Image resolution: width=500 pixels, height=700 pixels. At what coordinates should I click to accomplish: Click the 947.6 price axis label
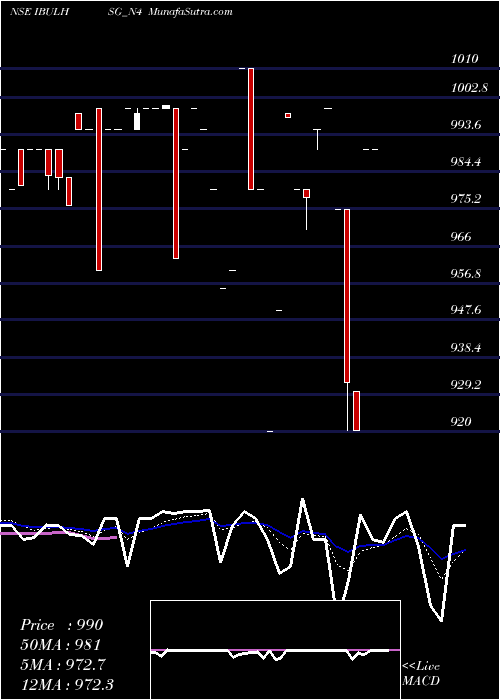(466, 310)
